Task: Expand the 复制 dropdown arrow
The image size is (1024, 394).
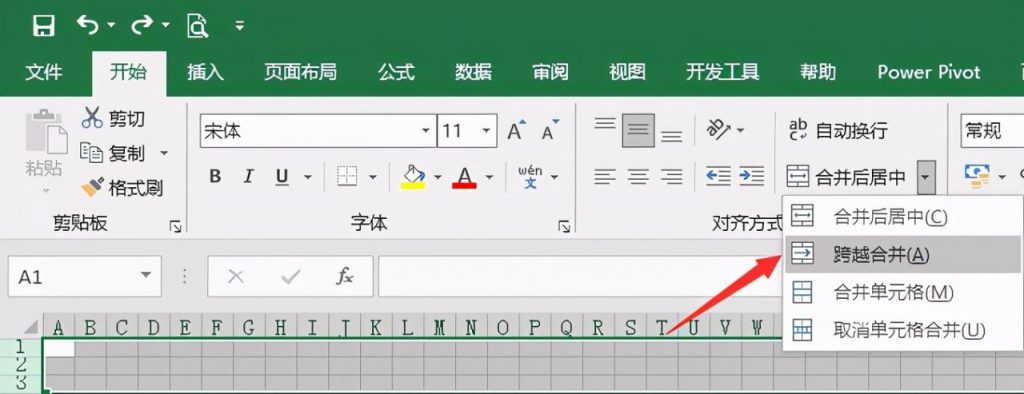Action: tap(164, 154)
